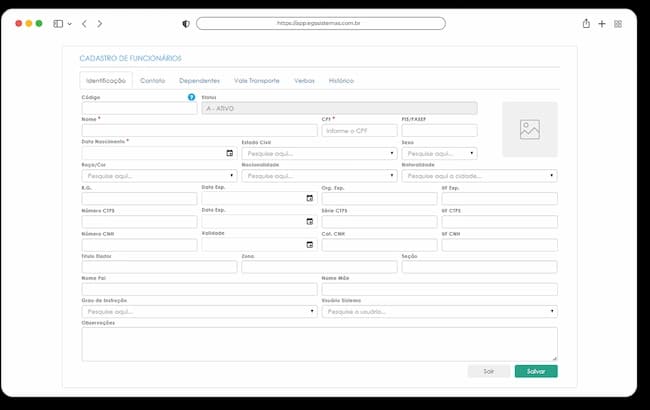
Task: Open the Estado Civil dropdown
Action: pos(319,153)
